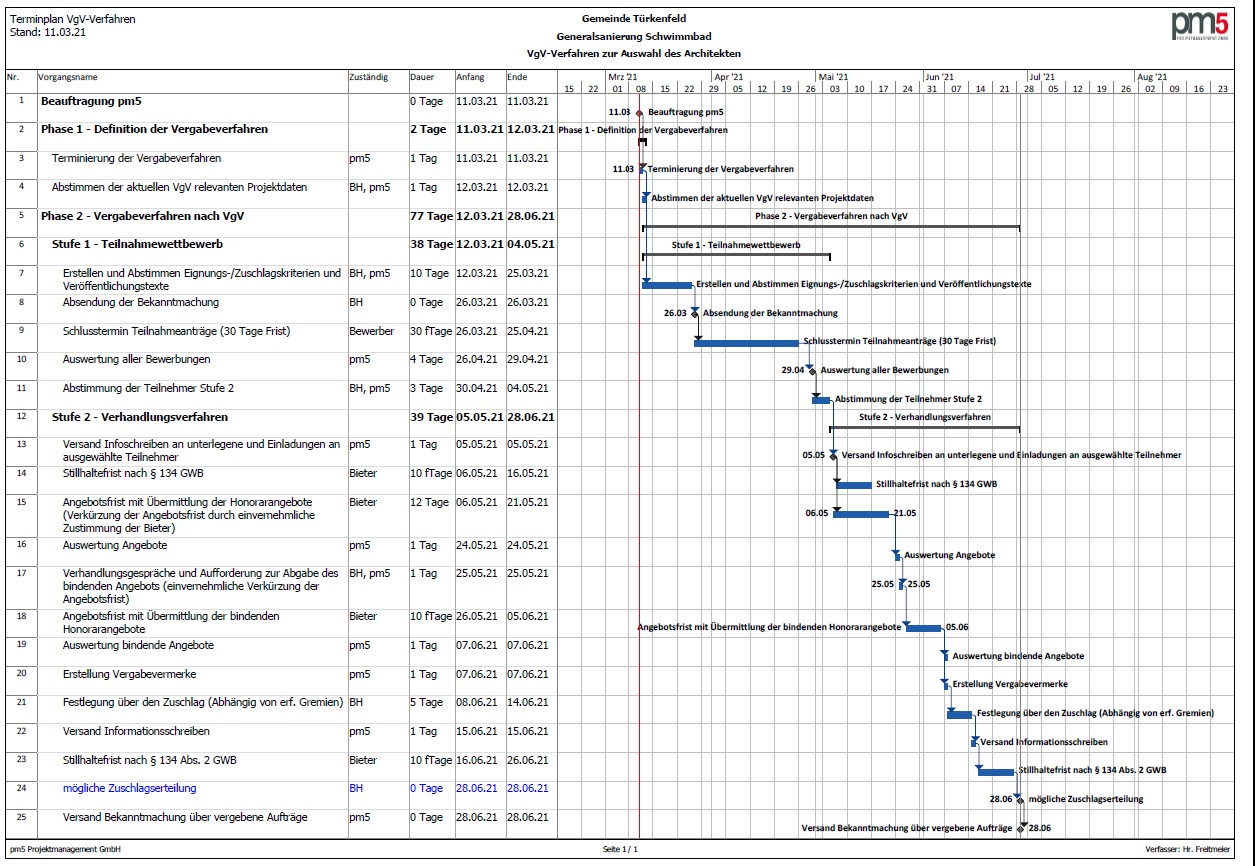
Task: Click footer text 'pm5 Projektmanagement GmbH'
Action: pos(65,849)
